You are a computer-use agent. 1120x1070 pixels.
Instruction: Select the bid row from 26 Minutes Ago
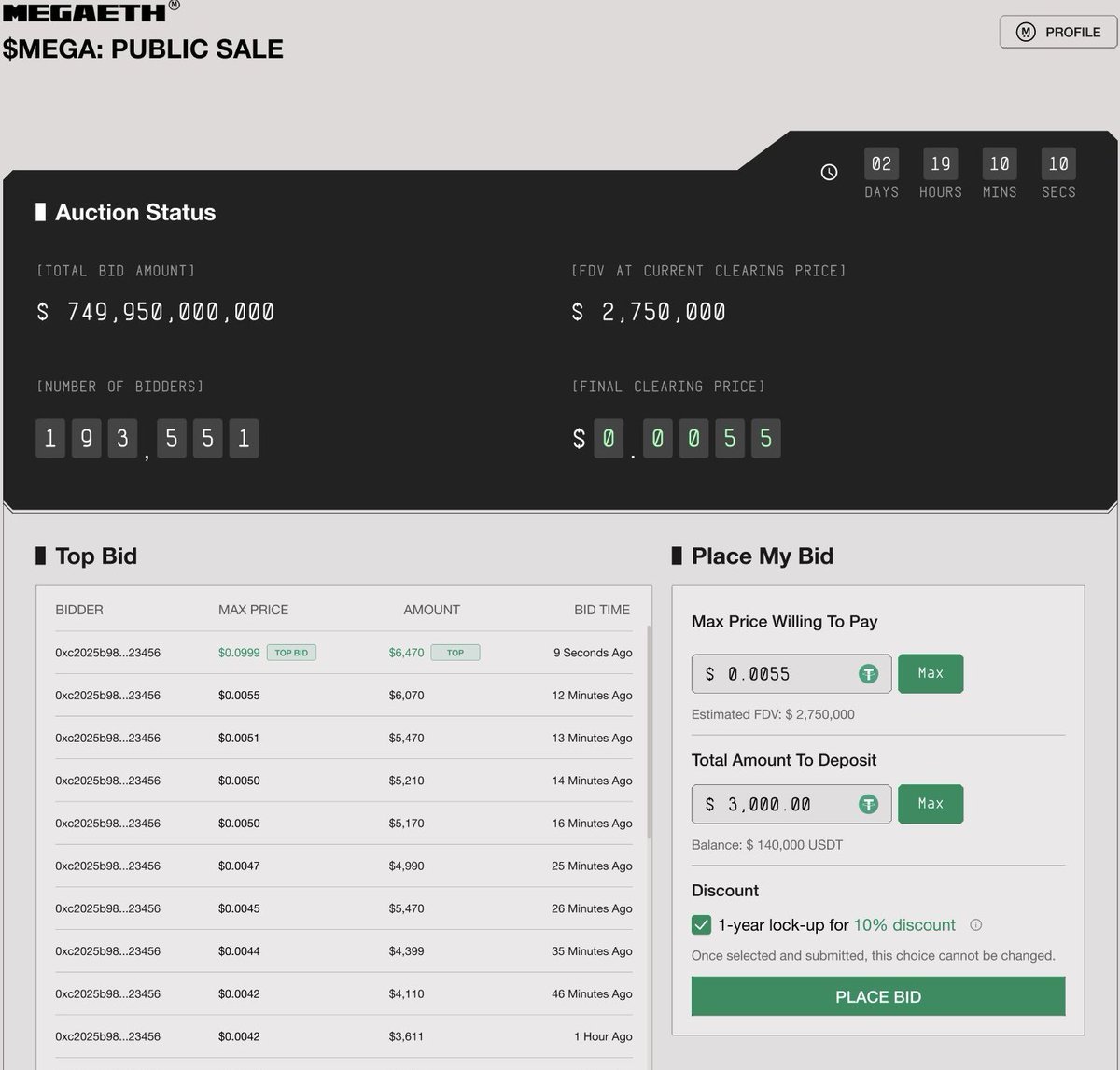(343, 908)
